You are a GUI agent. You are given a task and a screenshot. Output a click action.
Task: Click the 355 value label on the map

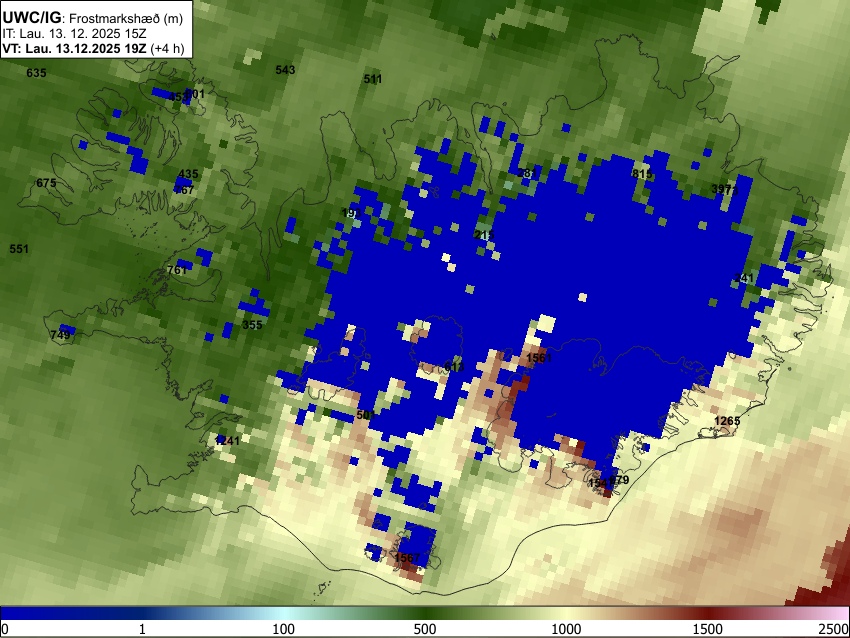click(x=252, y=325)
